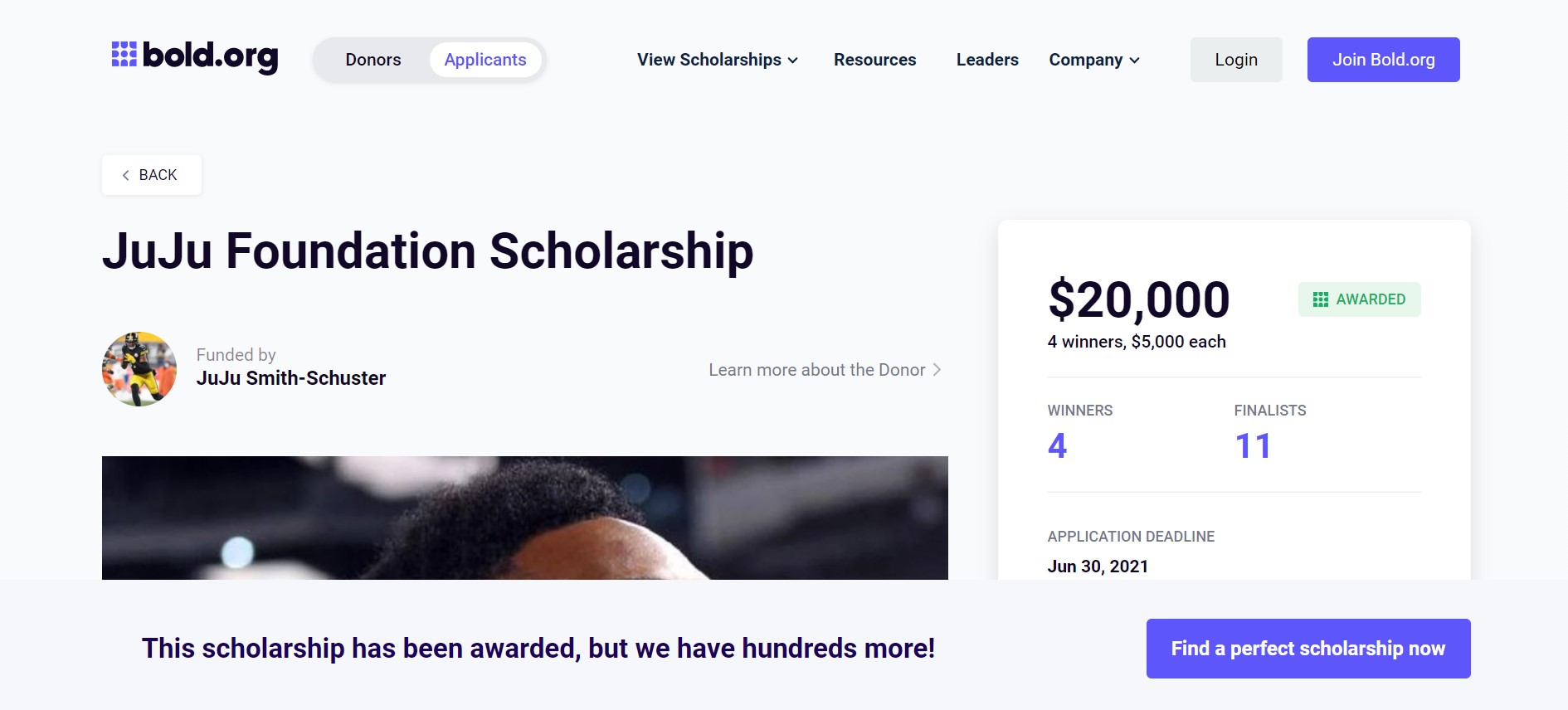Click the Login button
Screen dimensions: 1568x710
(1236, 60)
